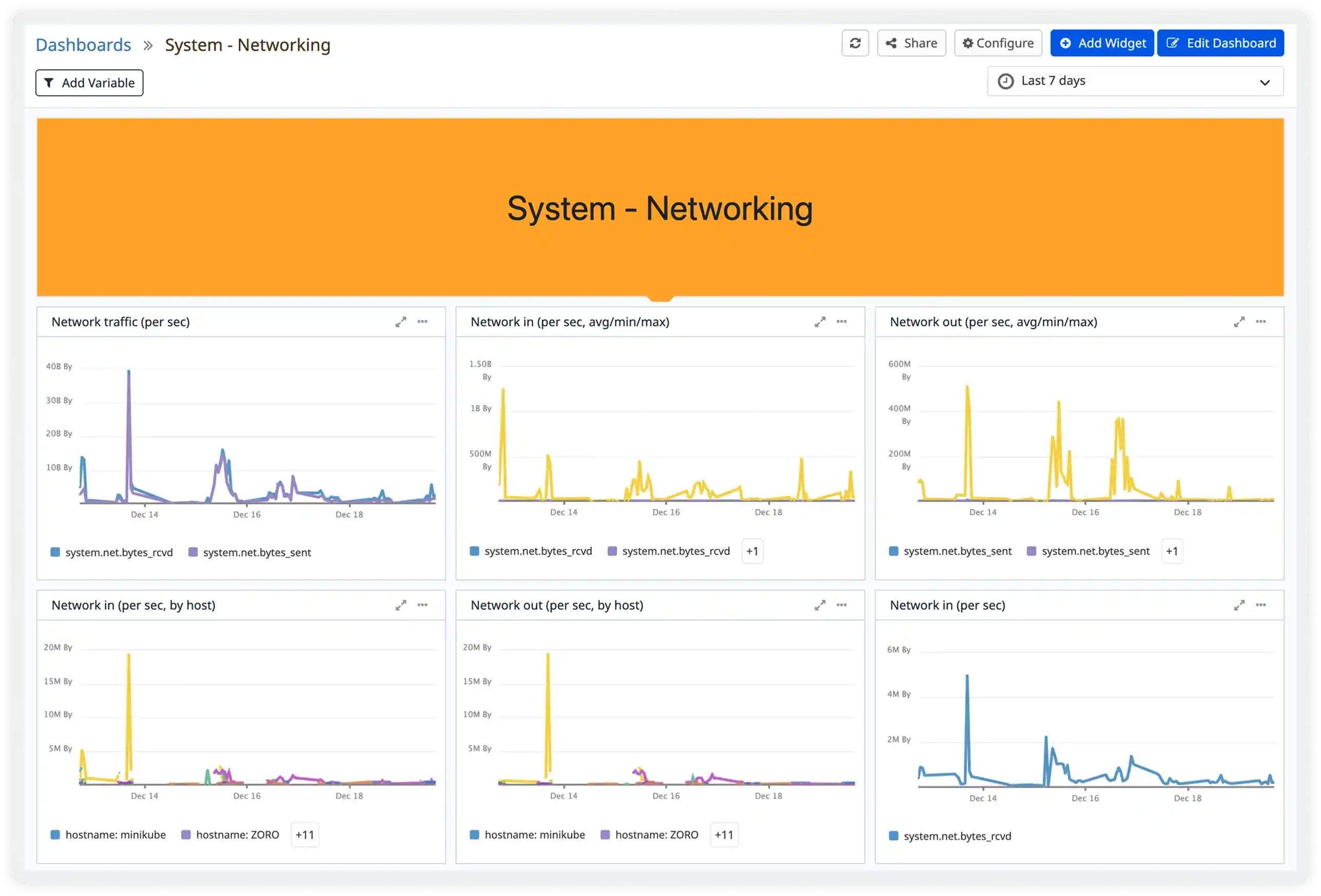Open the Network out avg/min/max options menu
Viewport: 1321px width, 896px height.
(1261, 322)
